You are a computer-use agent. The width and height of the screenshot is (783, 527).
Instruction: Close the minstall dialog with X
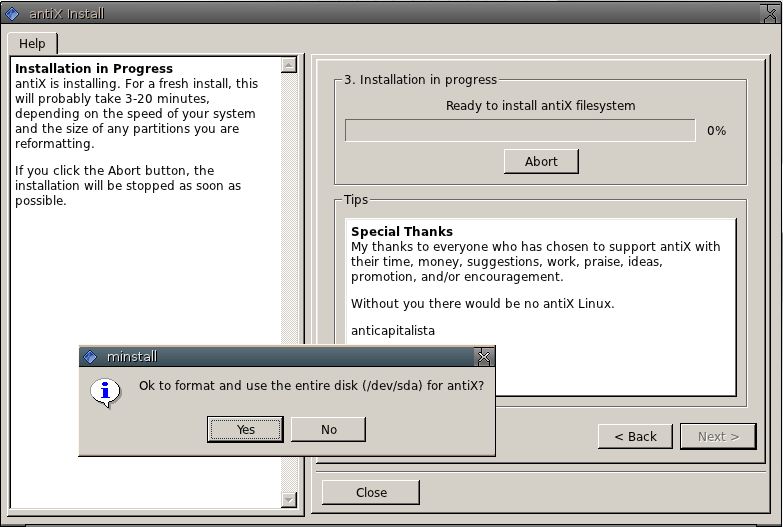click(x=483, y=357)
